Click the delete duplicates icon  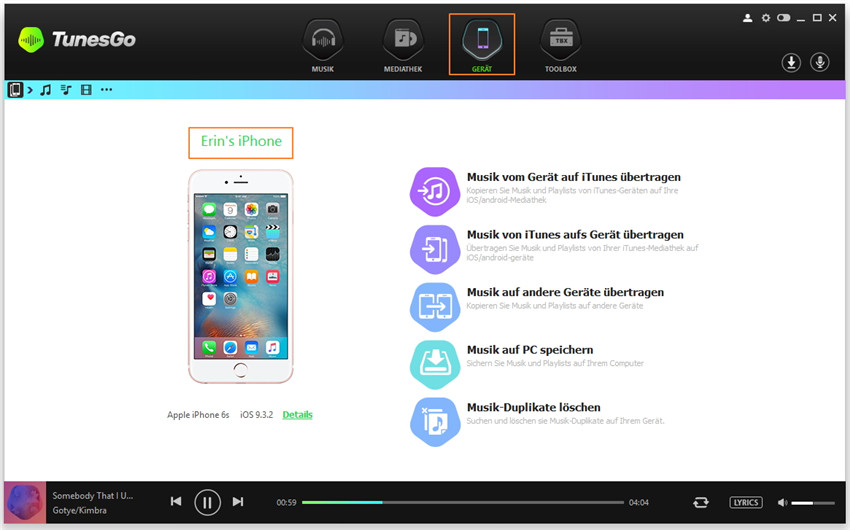[435, 422]
